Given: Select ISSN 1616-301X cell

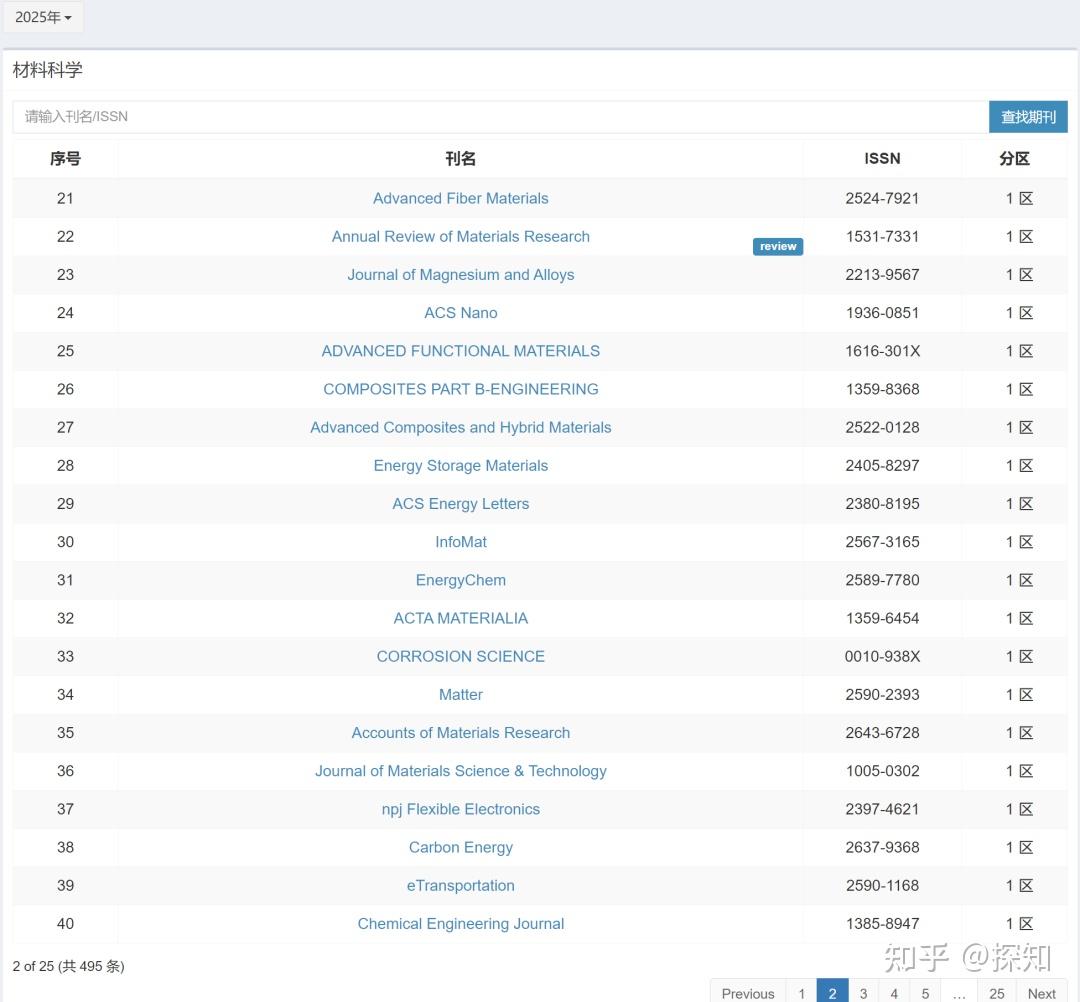Looking at the screenshot, I should tap(882, 351).
